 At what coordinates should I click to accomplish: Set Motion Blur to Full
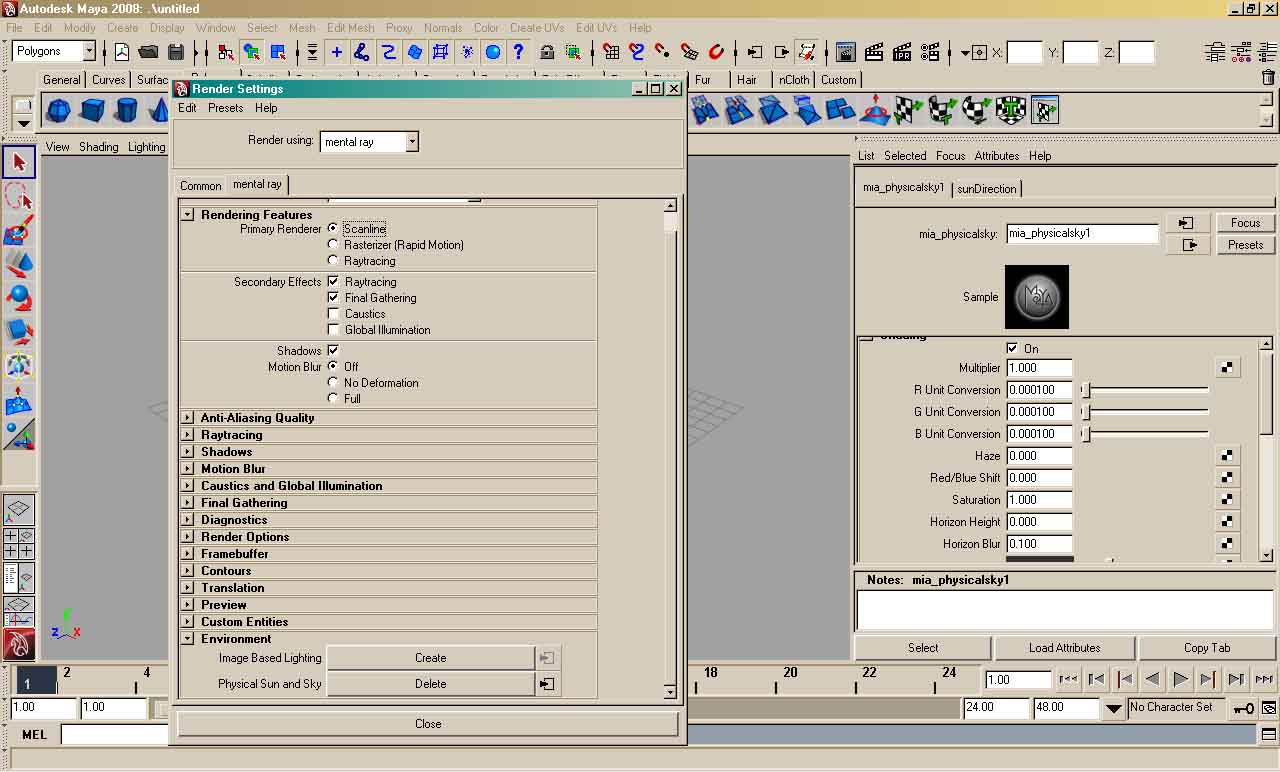333,398
